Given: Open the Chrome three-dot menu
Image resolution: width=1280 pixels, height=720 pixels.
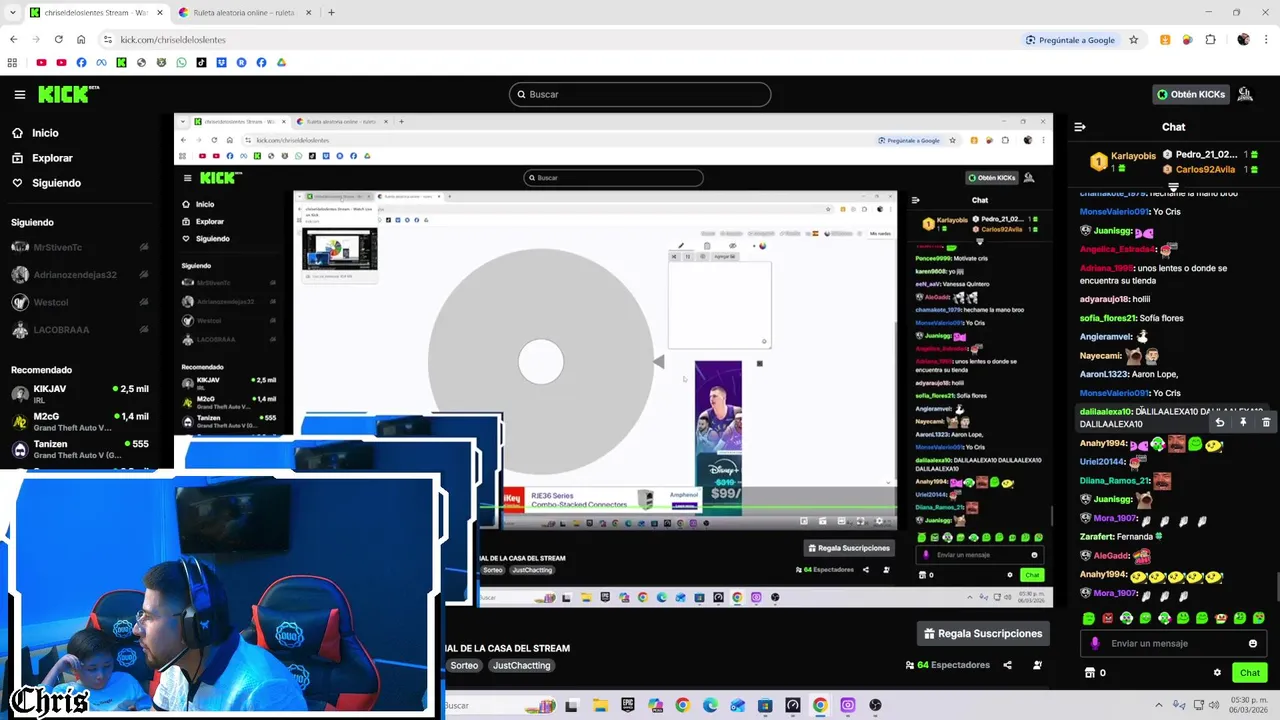Looking at the screenshot, I should (1265, 40).
